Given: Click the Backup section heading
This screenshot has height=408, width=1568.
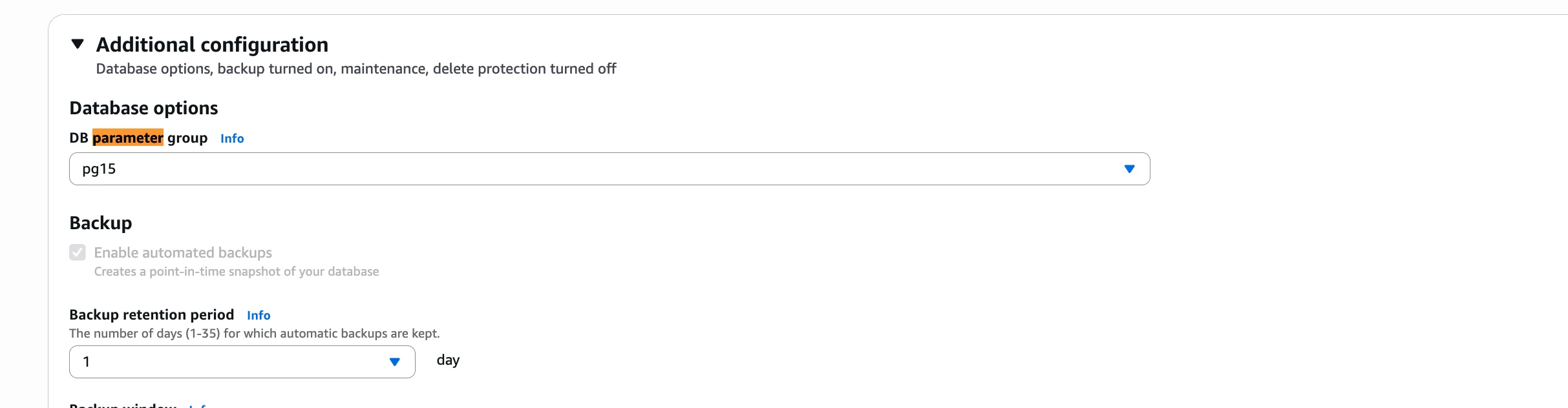Looking at the screenshot, I should coord(101,223).
